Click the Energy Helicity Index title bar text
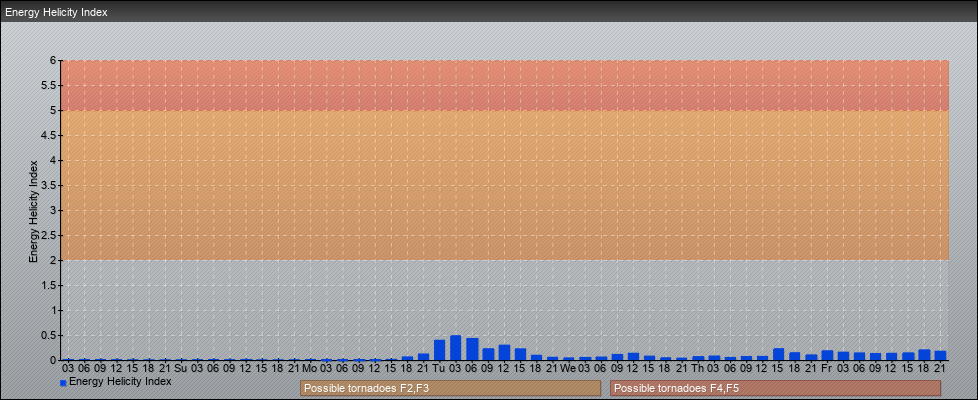 56,13
